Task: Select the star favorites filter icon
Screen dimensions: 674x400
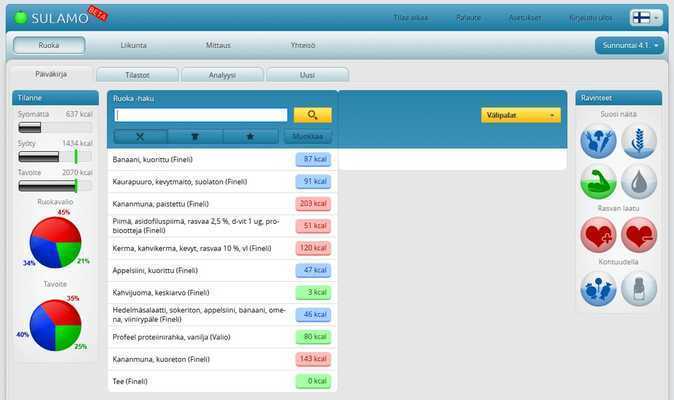Action: pyautogui.click(x=250, y=136)
